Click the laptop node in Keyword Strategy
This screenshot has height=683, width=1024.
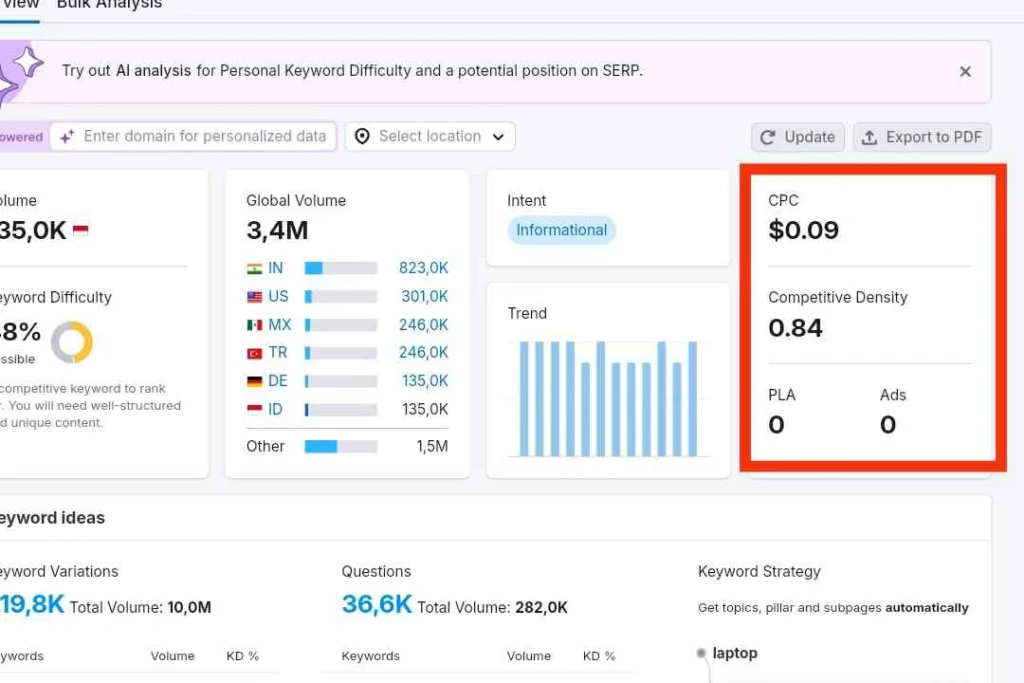735,653
